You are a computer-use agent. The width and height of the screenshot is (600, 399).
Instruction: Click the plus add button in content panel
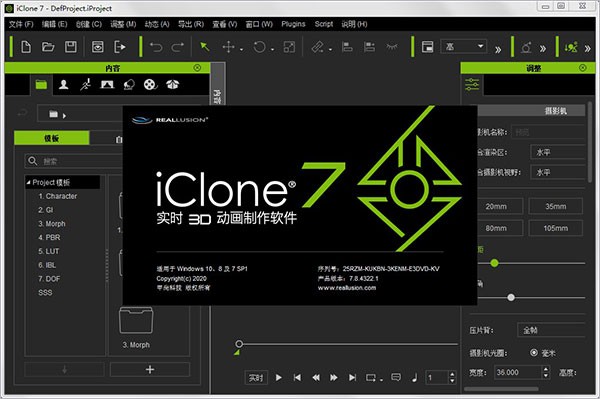[150, 369]
